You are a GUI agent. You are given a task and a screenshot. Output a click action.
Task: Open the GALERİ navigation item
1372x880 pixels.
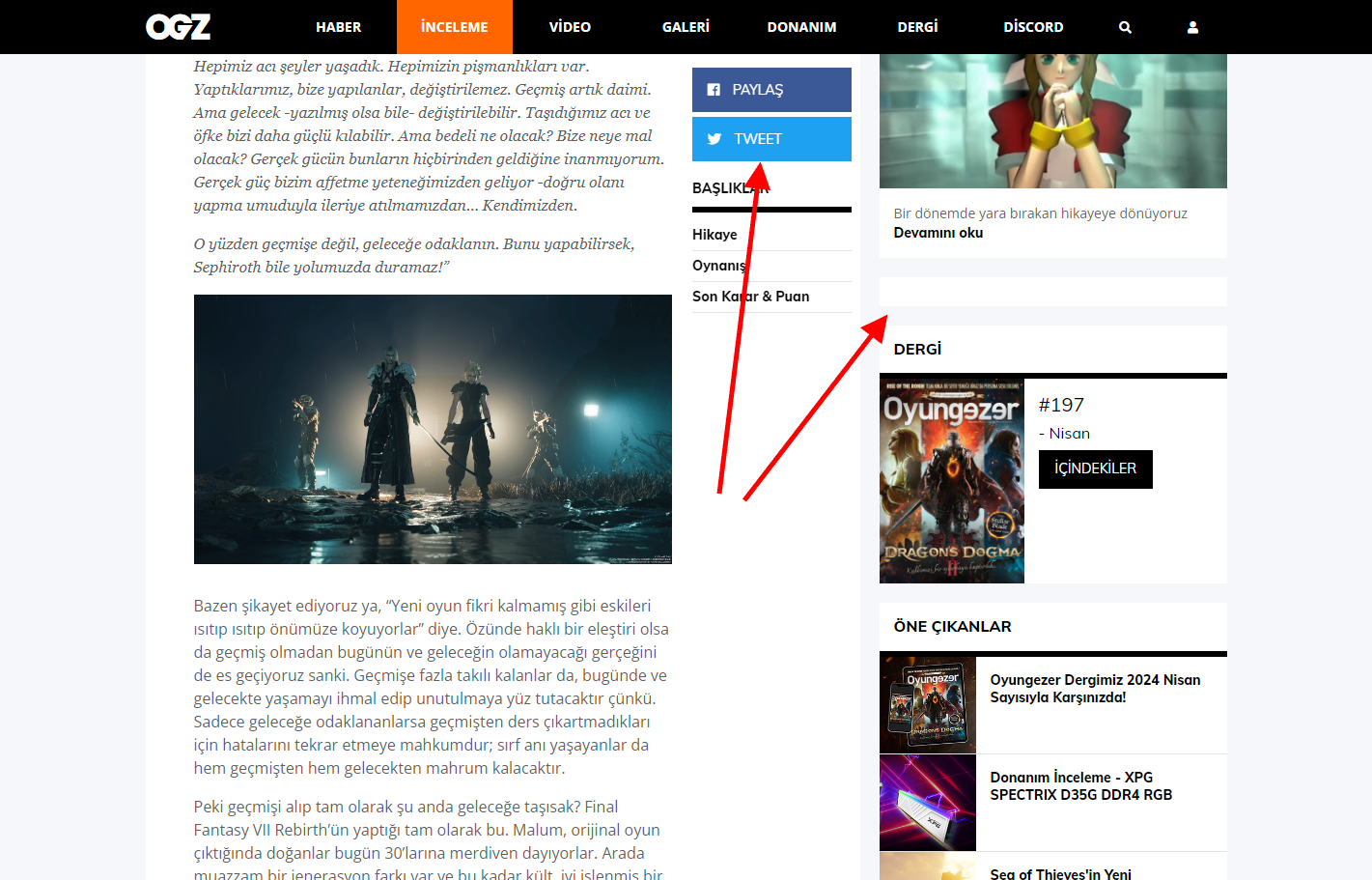(x=686, y=27)
